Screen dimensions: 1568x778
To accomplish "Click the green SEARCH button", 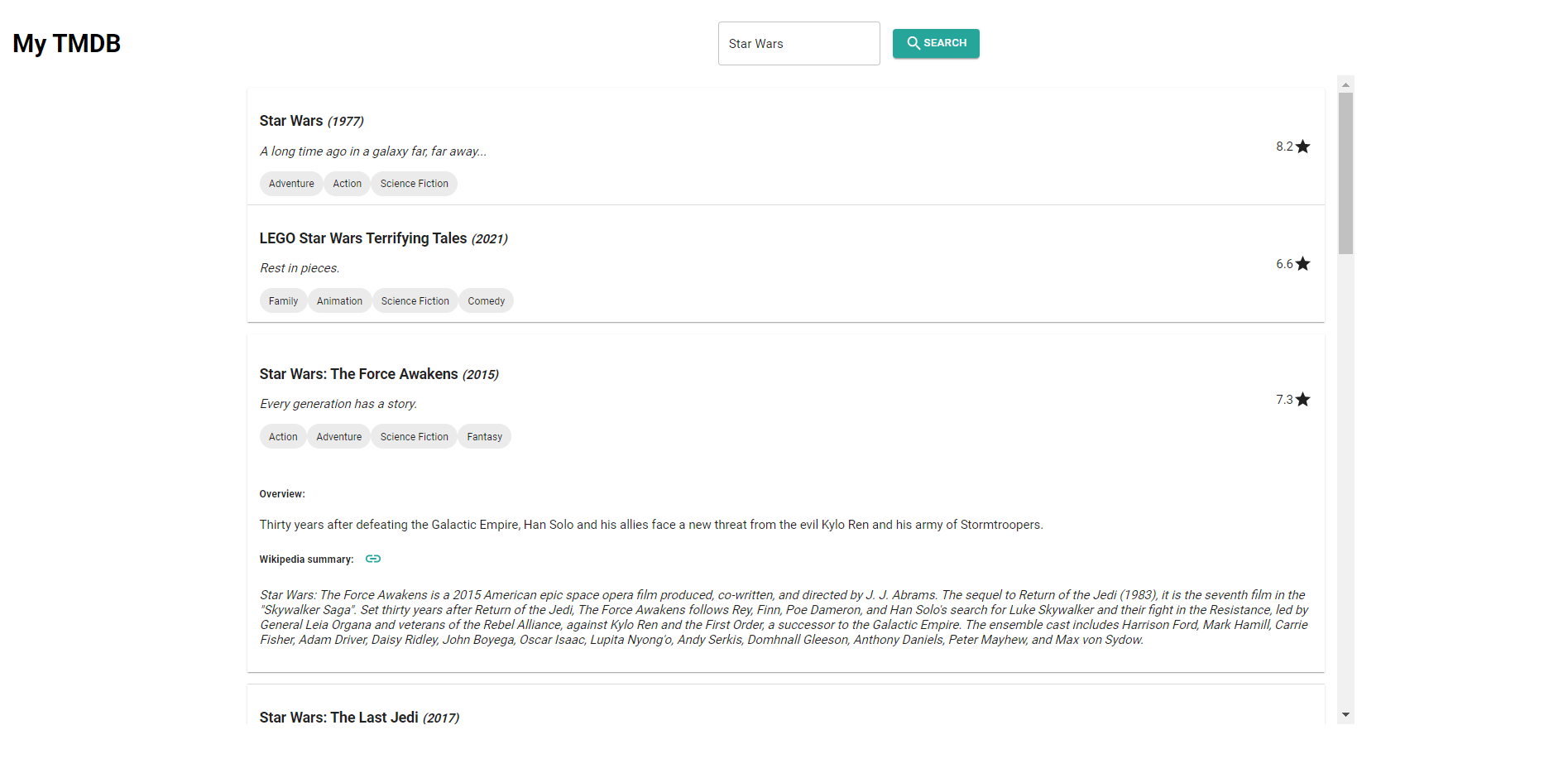I will [x=936, y=43].
